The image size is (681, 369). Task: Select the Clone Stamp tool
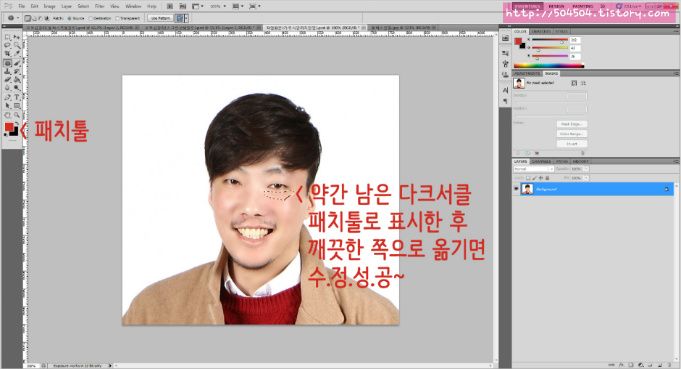pyautogui.click(x=8, y=72)
